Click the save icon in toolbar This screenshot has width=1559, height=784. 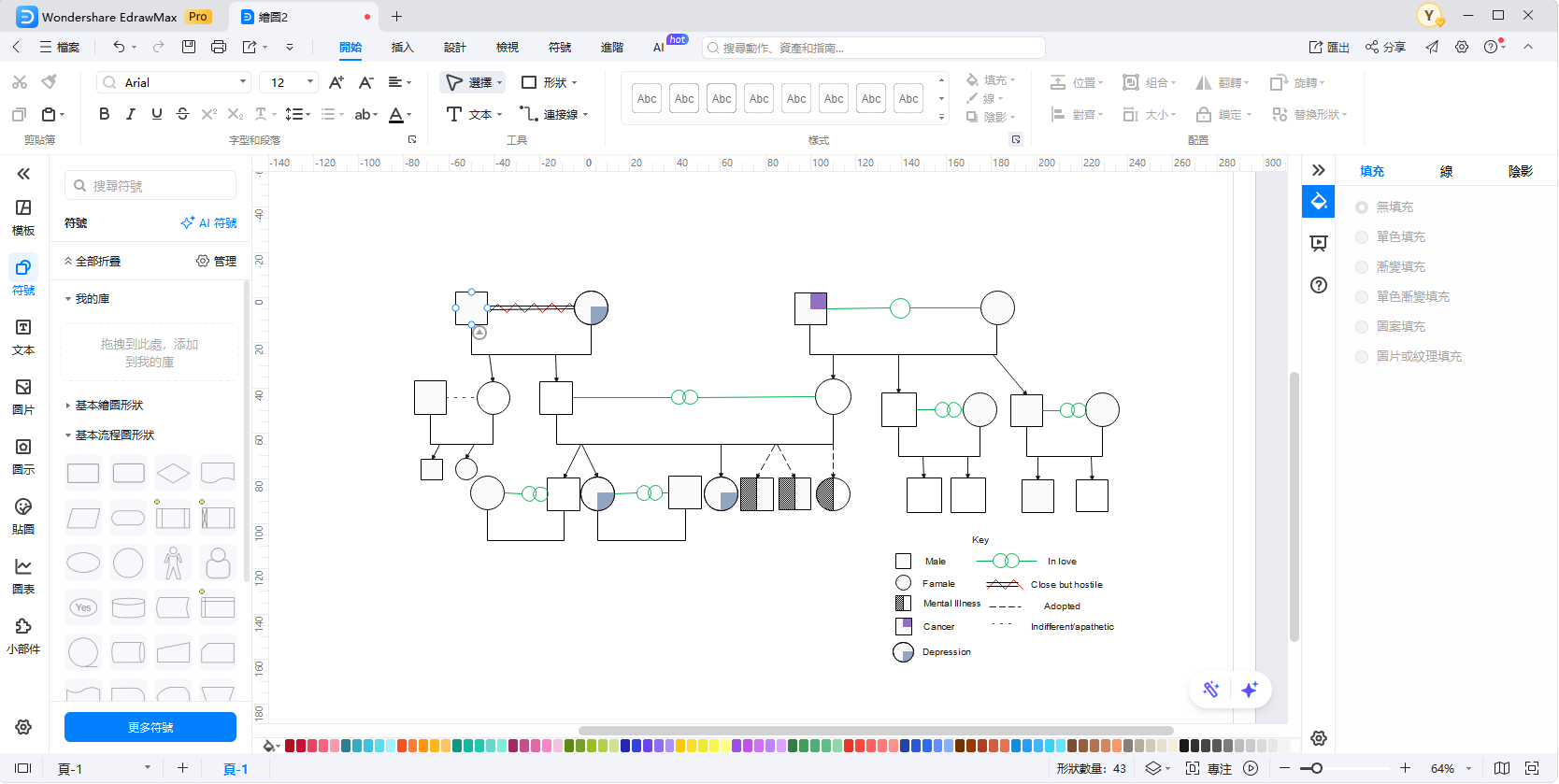point(189,47)
